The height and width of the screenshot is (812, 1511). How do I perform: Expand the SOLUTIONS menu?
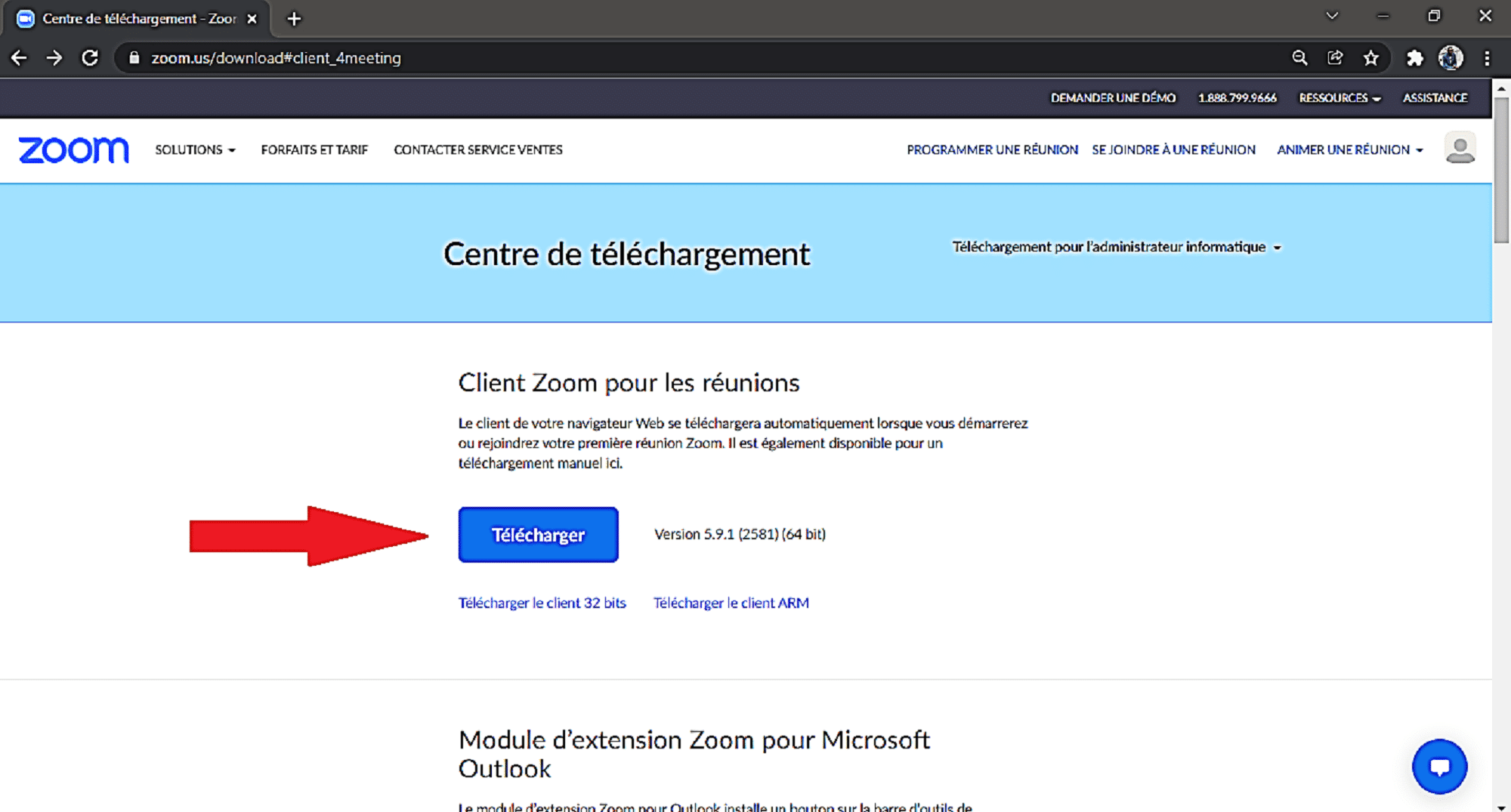[195, 150]
